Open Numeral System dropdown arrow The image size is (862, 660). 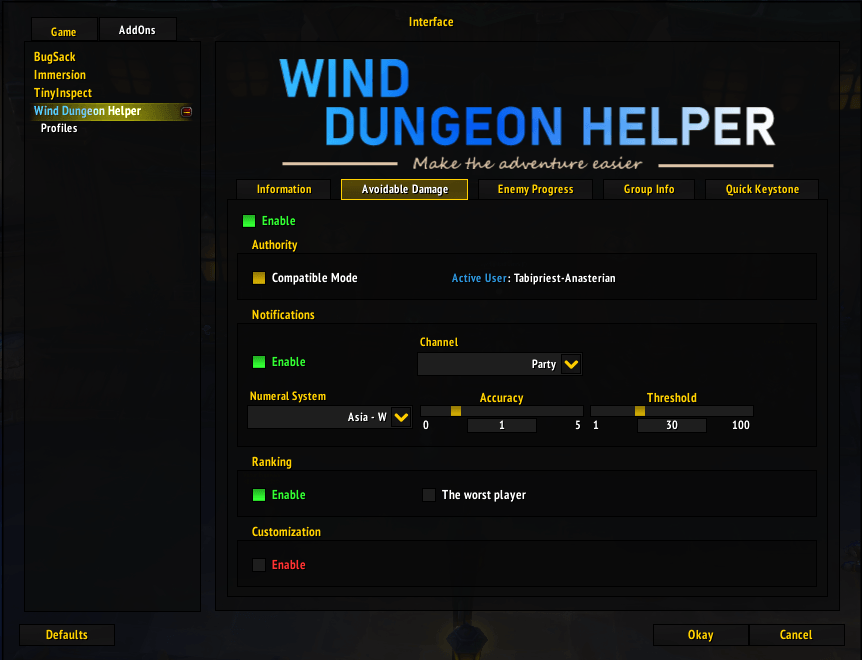click(401, 418)
